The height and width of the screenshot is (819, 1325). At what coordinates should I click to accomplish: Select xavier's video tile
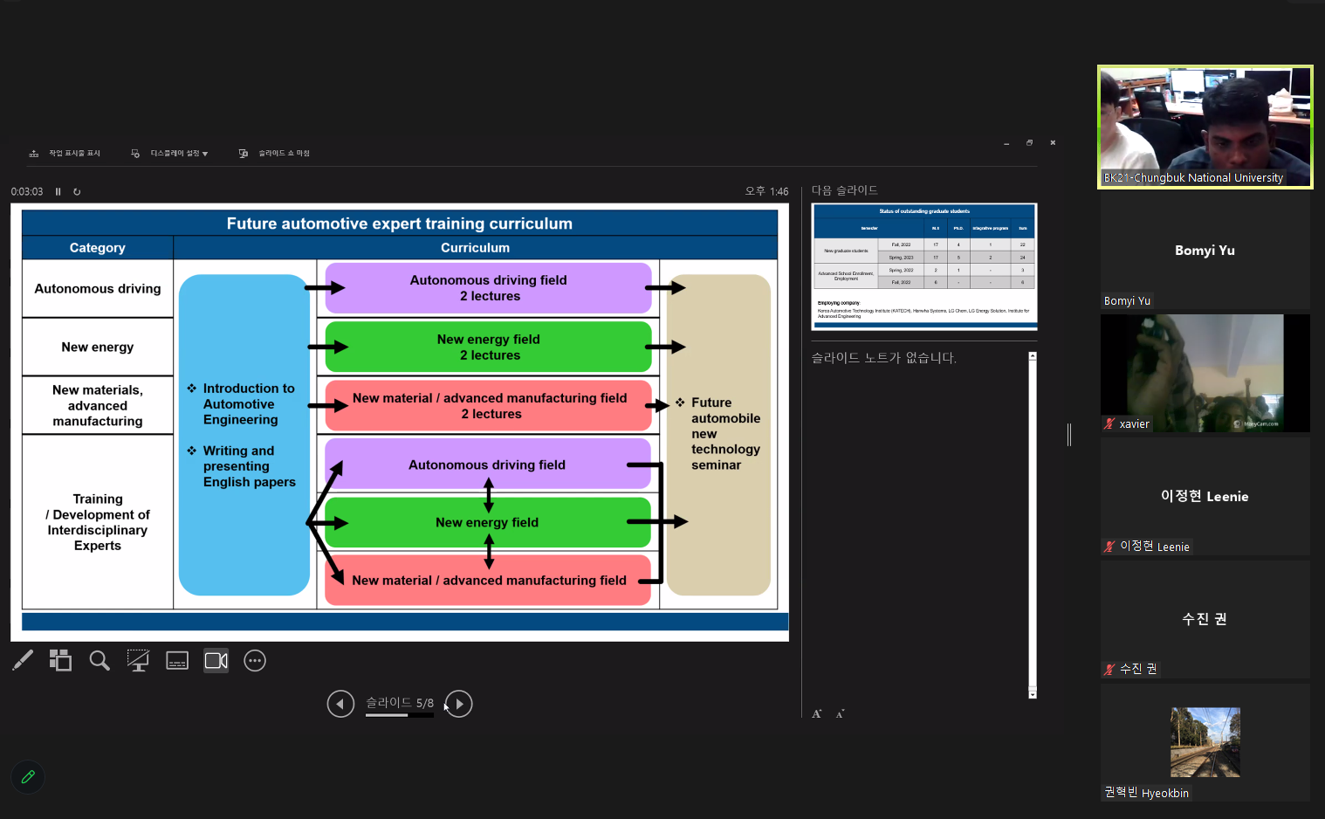click(1205, 373)
